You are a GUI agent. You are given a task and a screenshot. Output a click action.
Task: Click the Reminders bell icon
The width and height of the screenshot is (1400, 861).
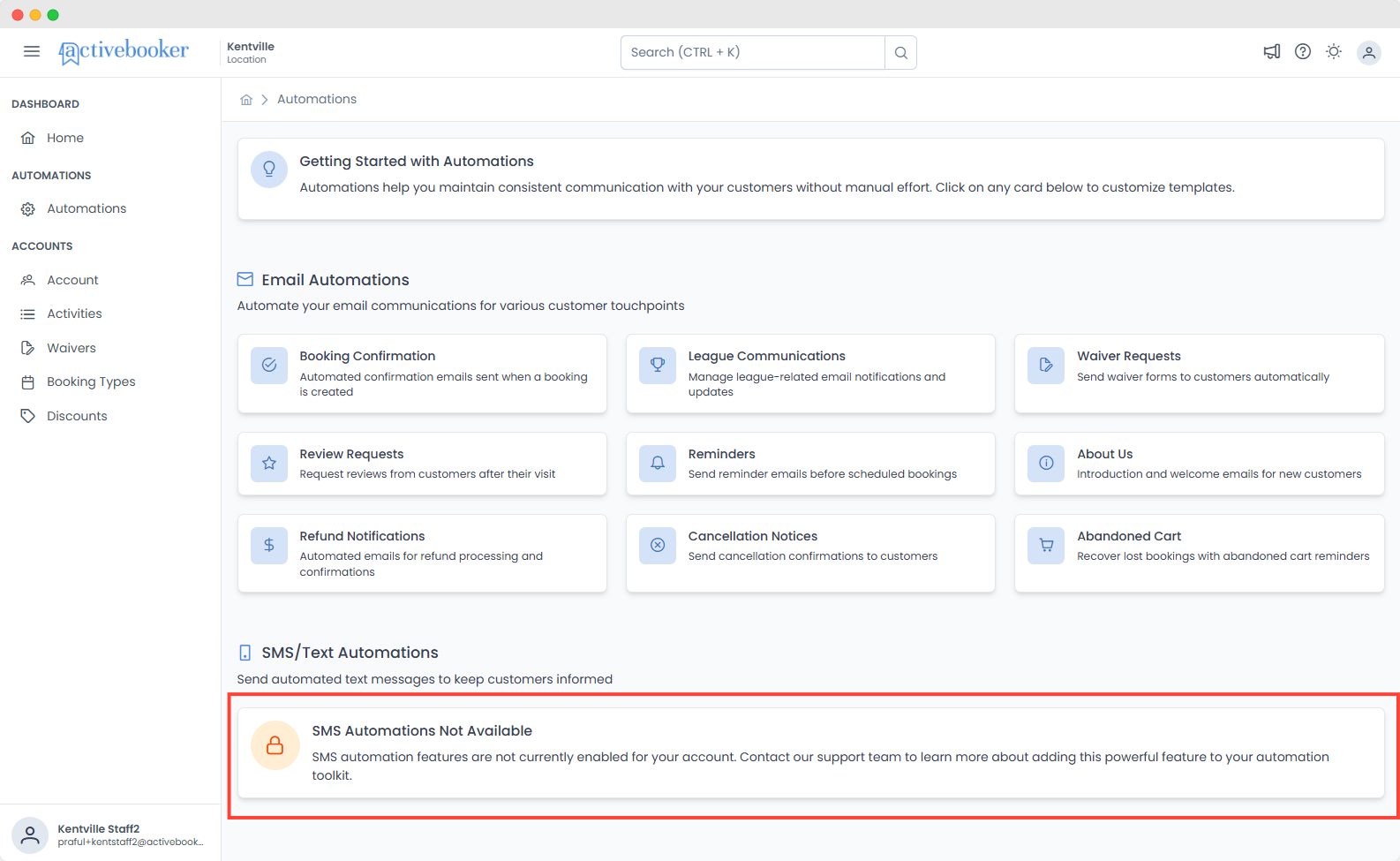click(x=658, y=463)
